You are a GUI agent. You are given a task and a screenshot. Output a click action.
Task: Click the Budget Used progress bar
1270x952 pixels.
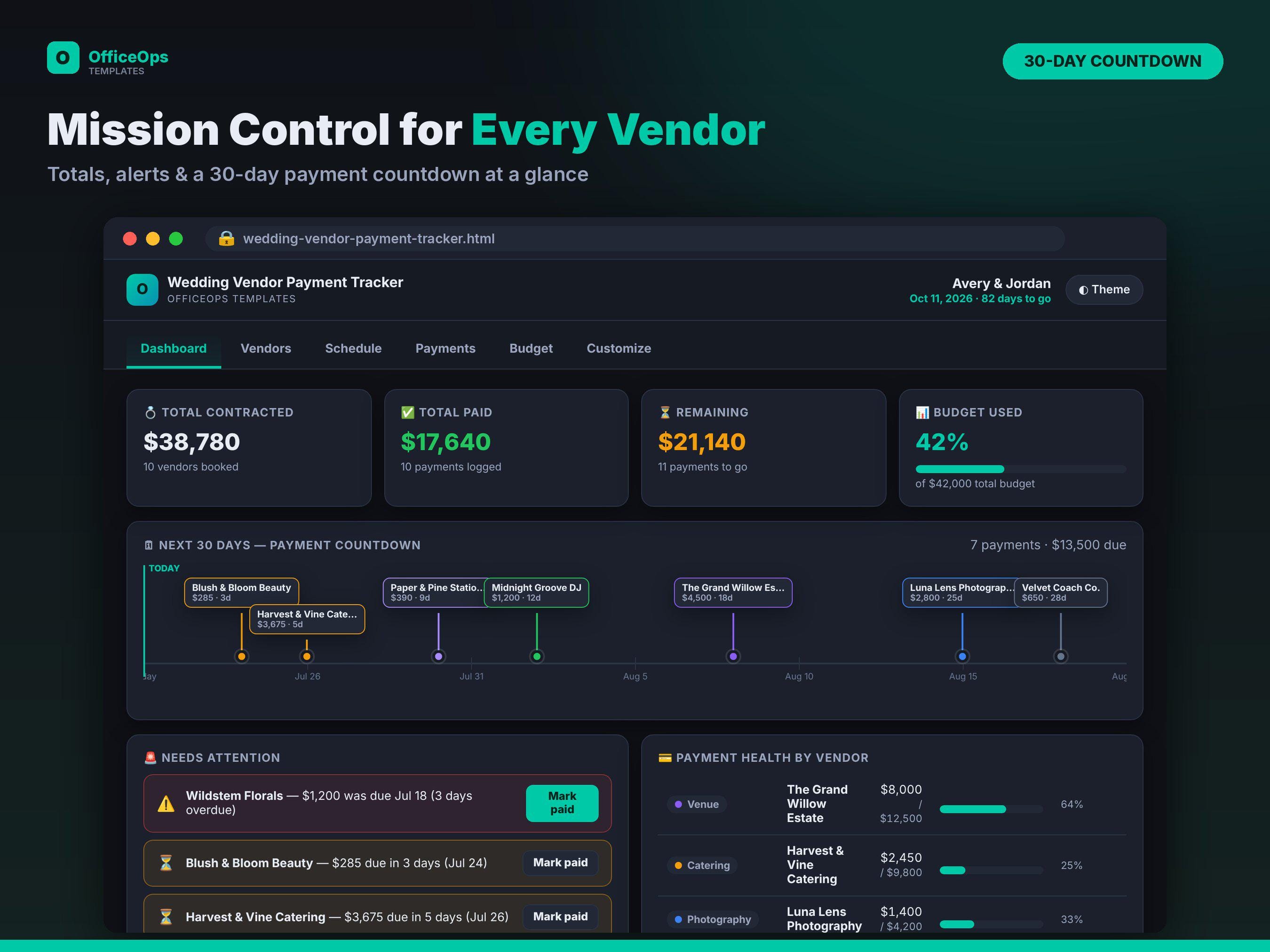click(1020, 469)
